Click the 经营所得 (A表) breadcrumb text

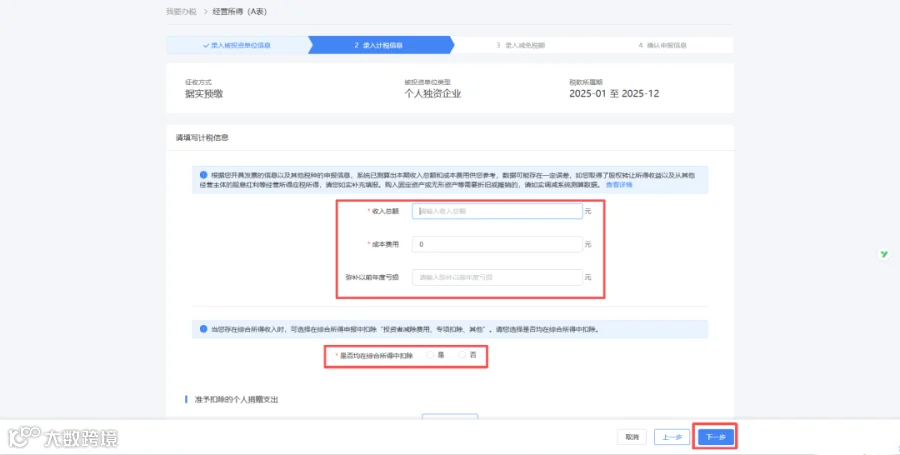239,11
